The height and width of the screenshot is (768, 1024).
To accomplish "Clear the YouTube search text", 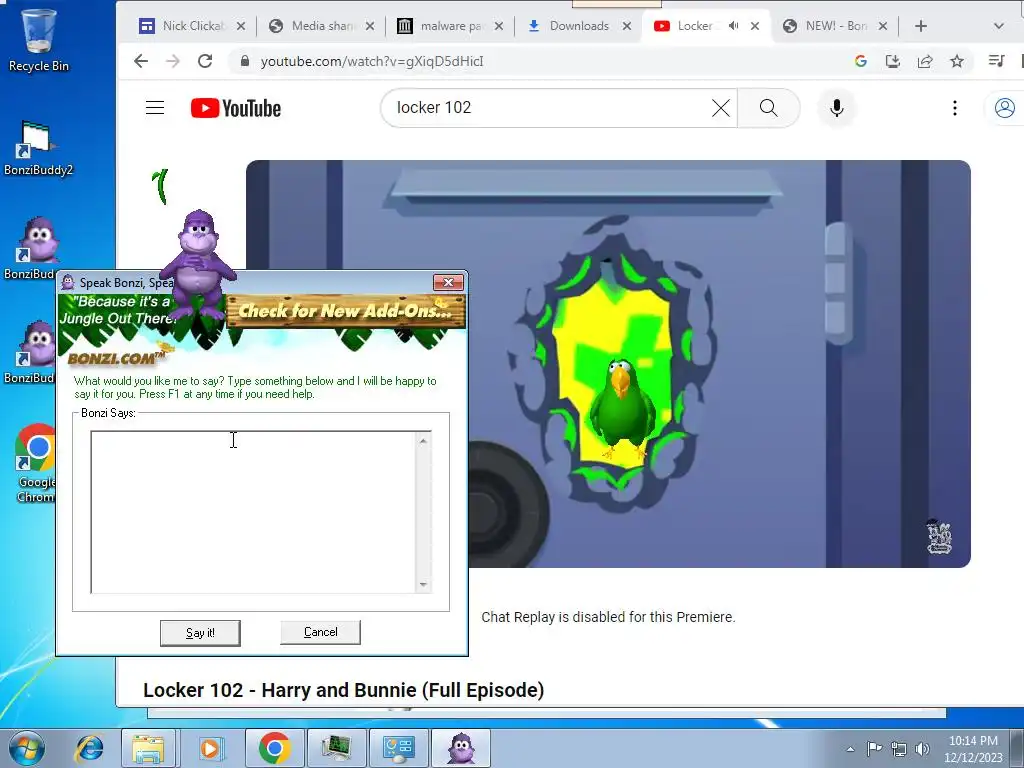I will coord(720,108).
